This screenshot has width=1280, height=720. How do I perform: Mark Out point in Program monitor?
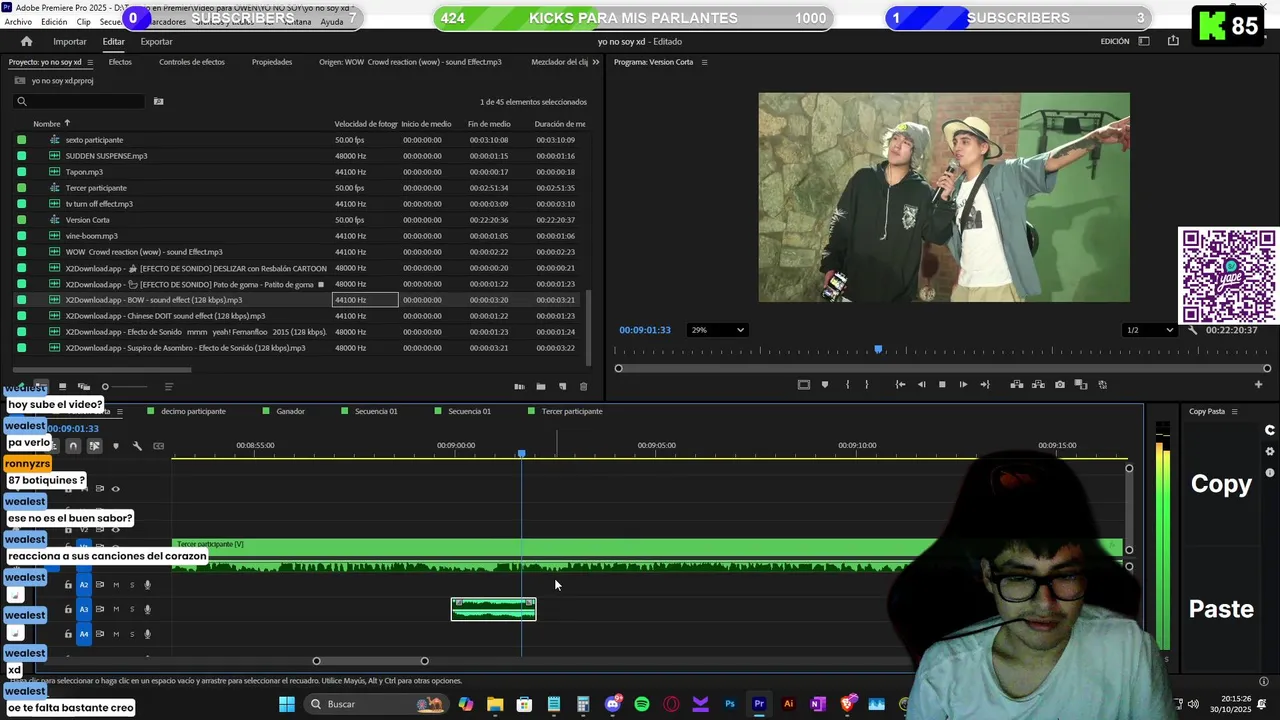[x=867, y=385]
